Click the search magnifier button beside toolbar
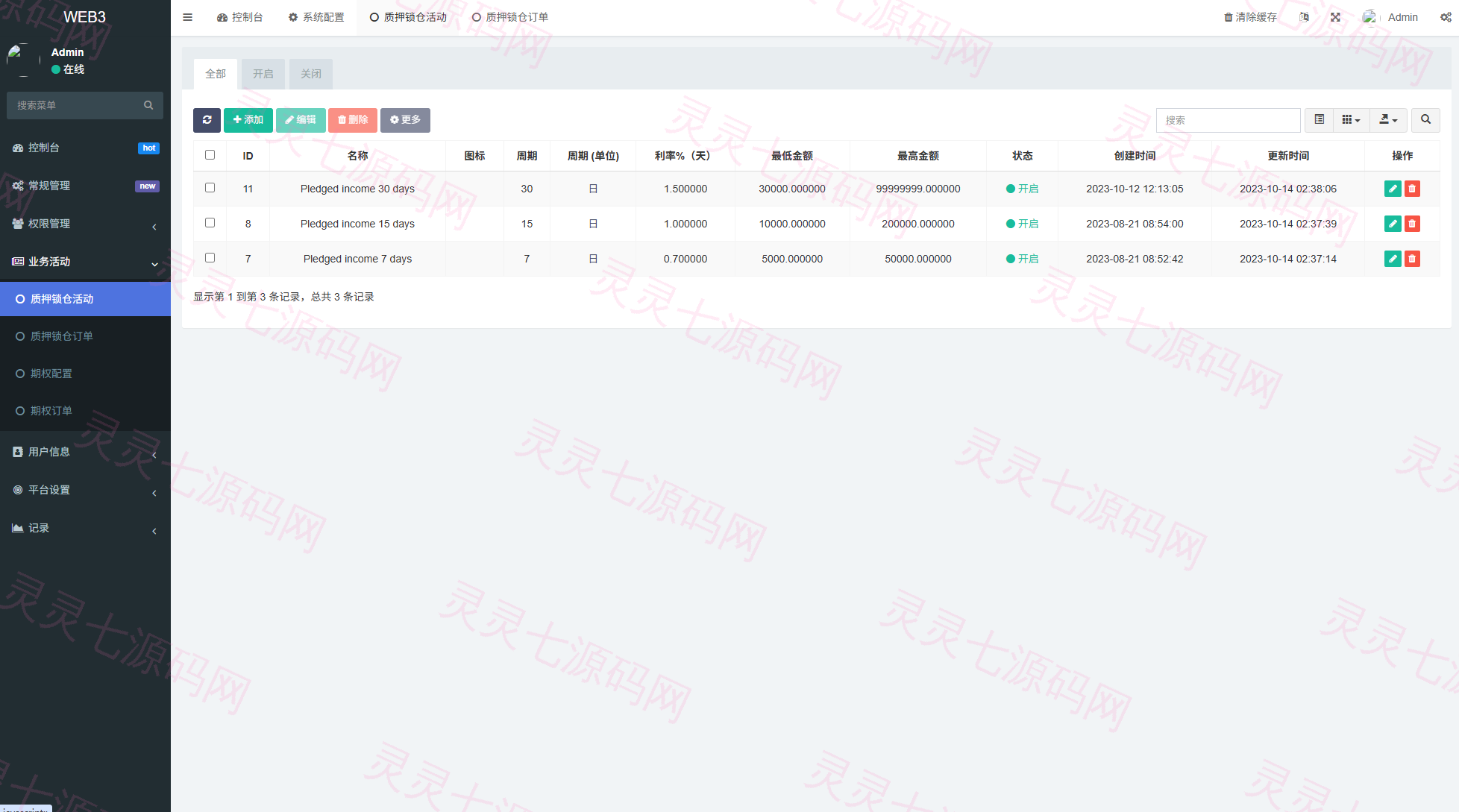Image resolution: width=1459 pixels, height=812 pixels. point(1425,120)
